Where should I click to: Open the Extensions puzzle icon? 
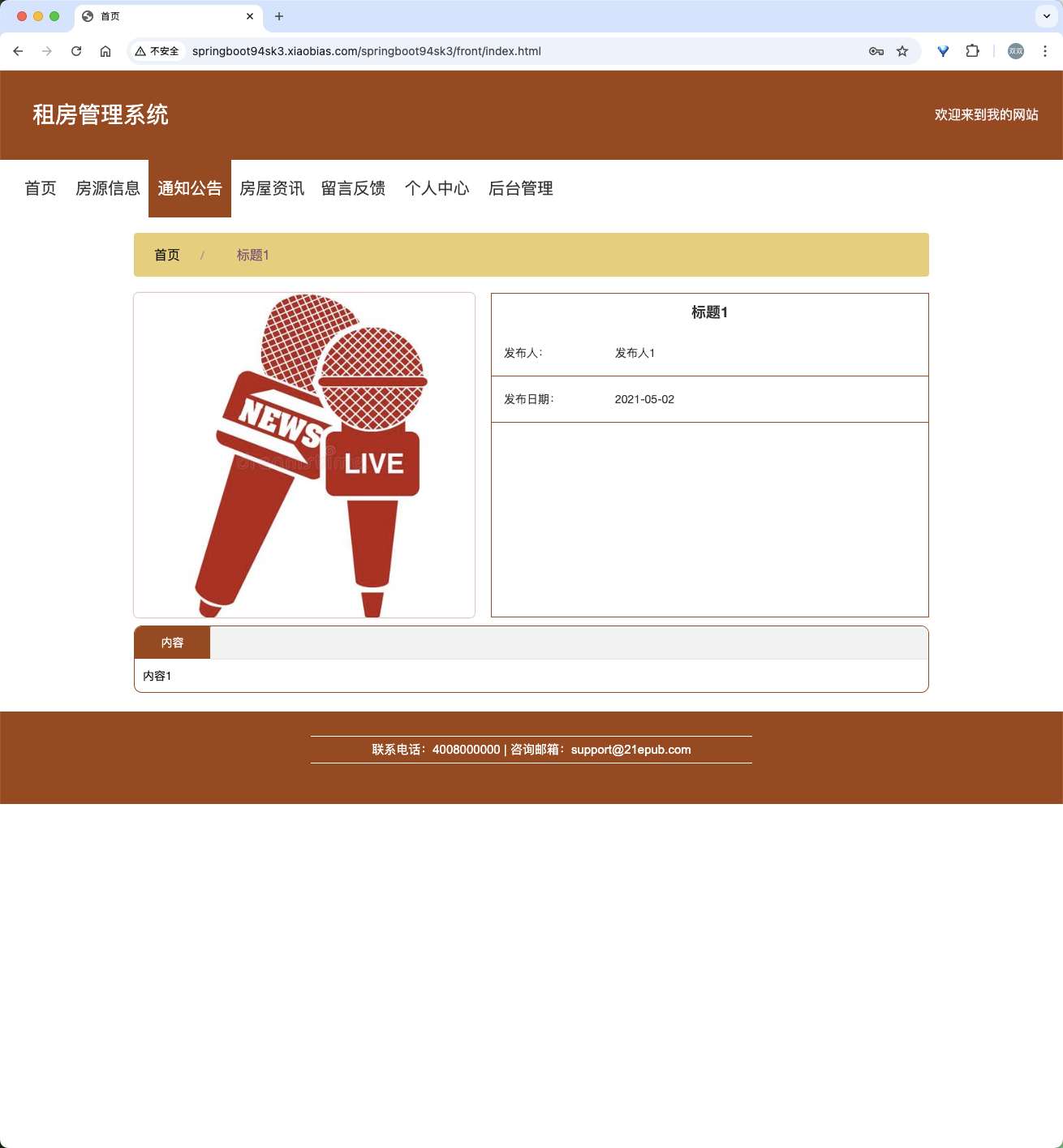[972, 51]
